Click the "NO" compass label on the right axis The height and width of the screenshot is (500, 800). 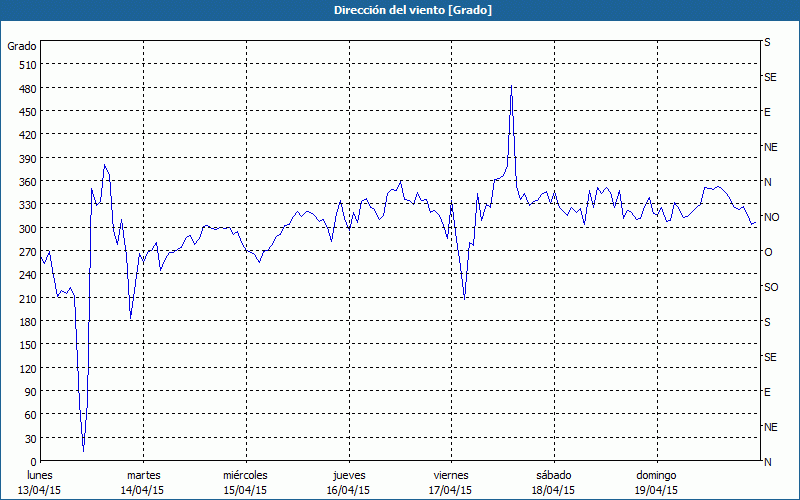pos(771,217)
